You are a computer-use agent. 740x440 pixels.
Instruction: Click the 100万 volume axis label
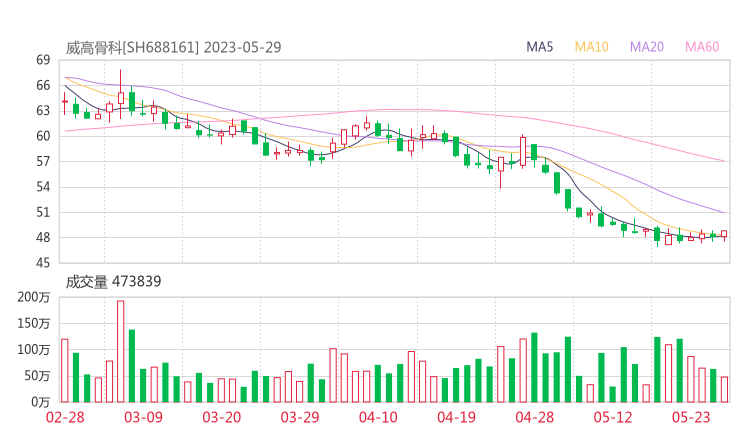coord(34,350)
